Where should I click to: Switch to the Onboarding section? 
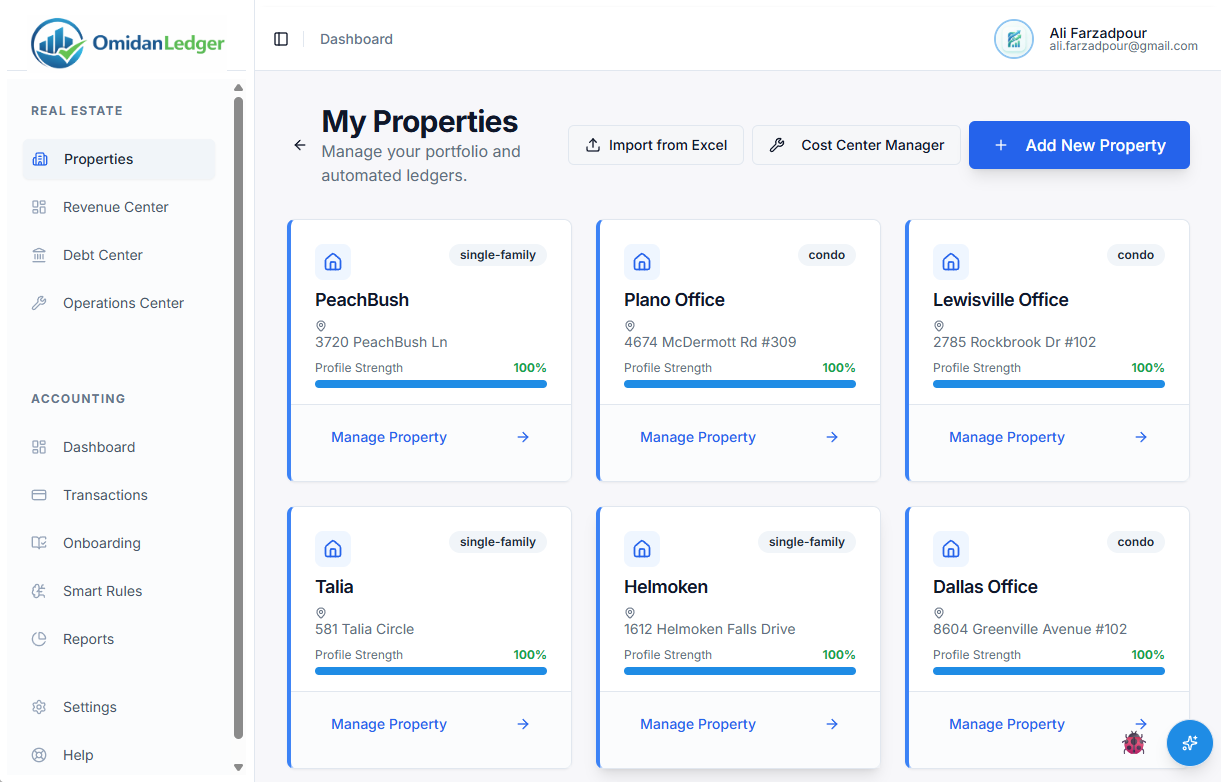(x=100, y=543)
